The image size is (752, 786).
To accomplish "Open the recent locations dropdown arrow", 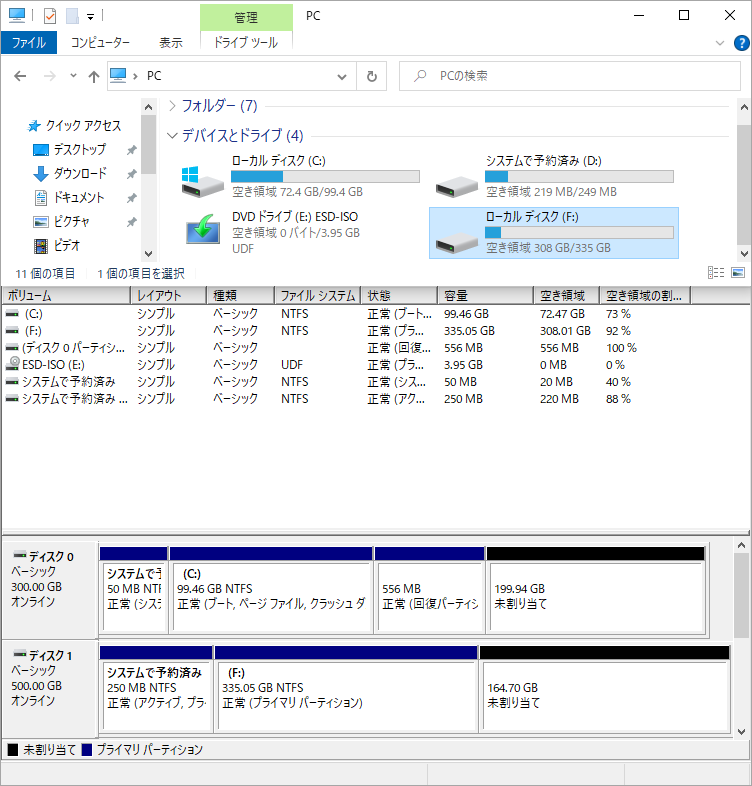I will (73, 76).
